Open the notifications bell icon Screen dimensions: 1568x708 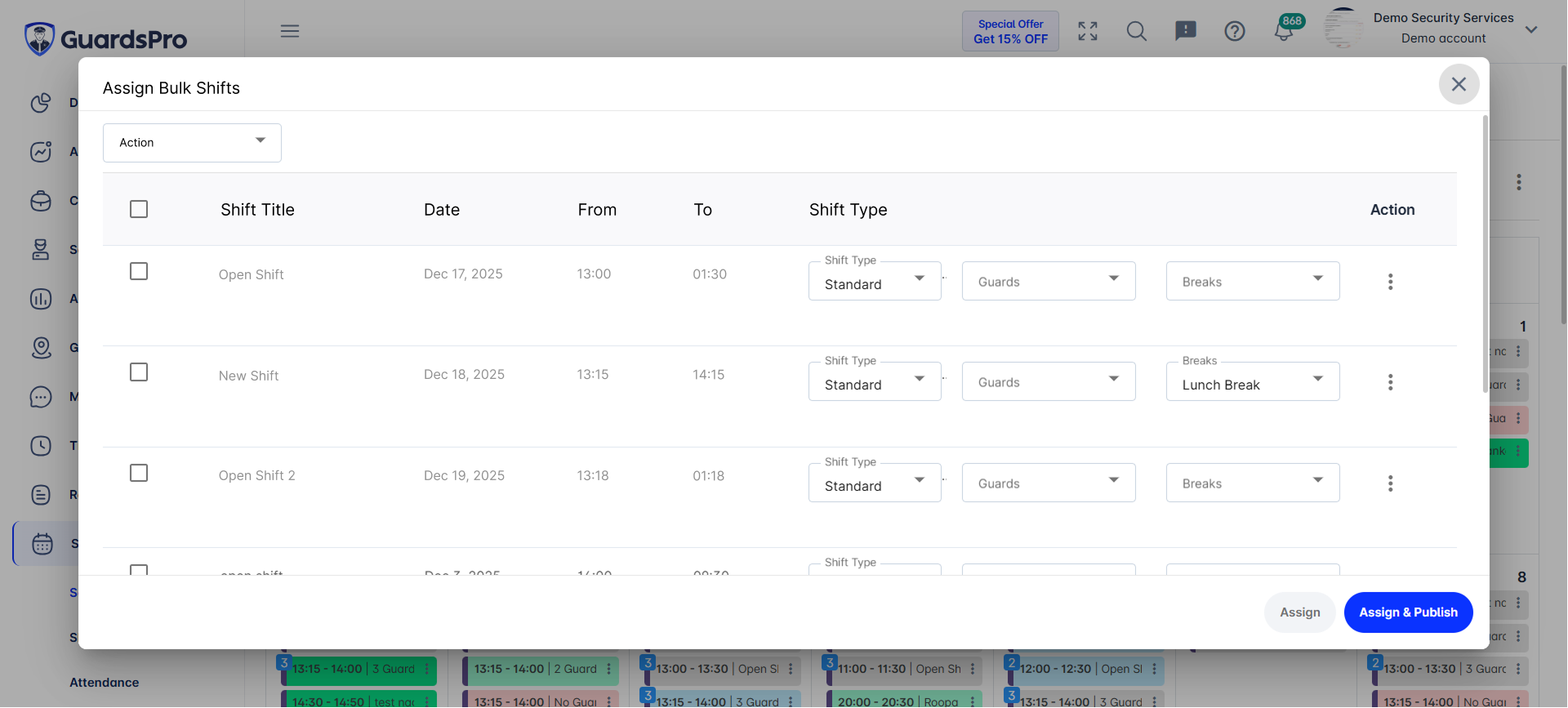coord(1284,32)
